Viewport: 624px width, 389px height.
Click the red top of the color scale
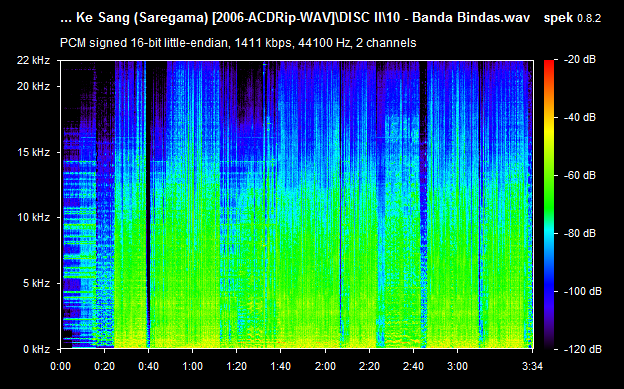pos(549,64)
